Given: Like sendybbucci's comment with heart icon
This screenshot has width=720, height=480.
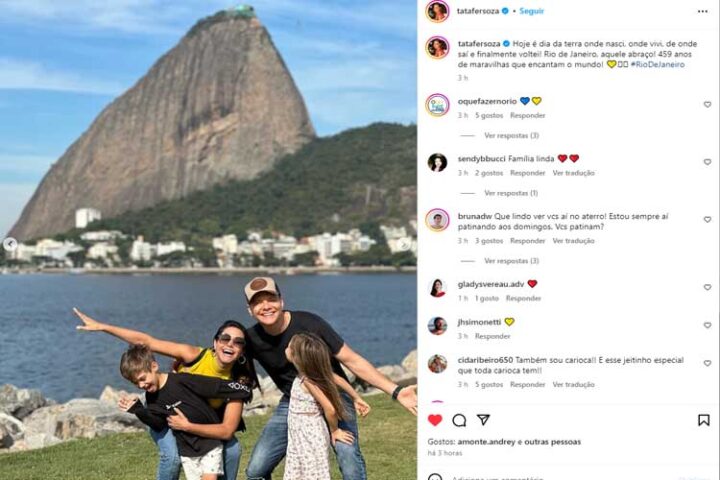Looking at the screenshot, I should point(707,162).
